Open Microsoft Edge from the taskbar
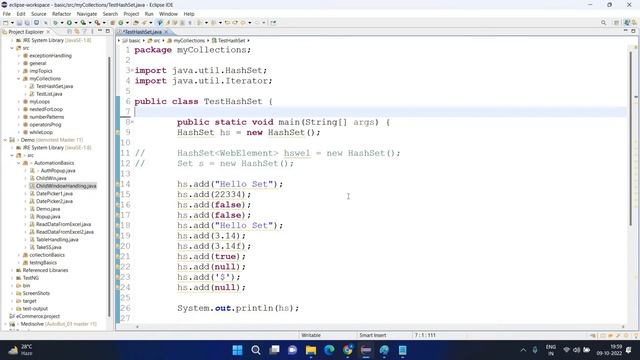The image size is (640, 360). (x=329, y=350)
